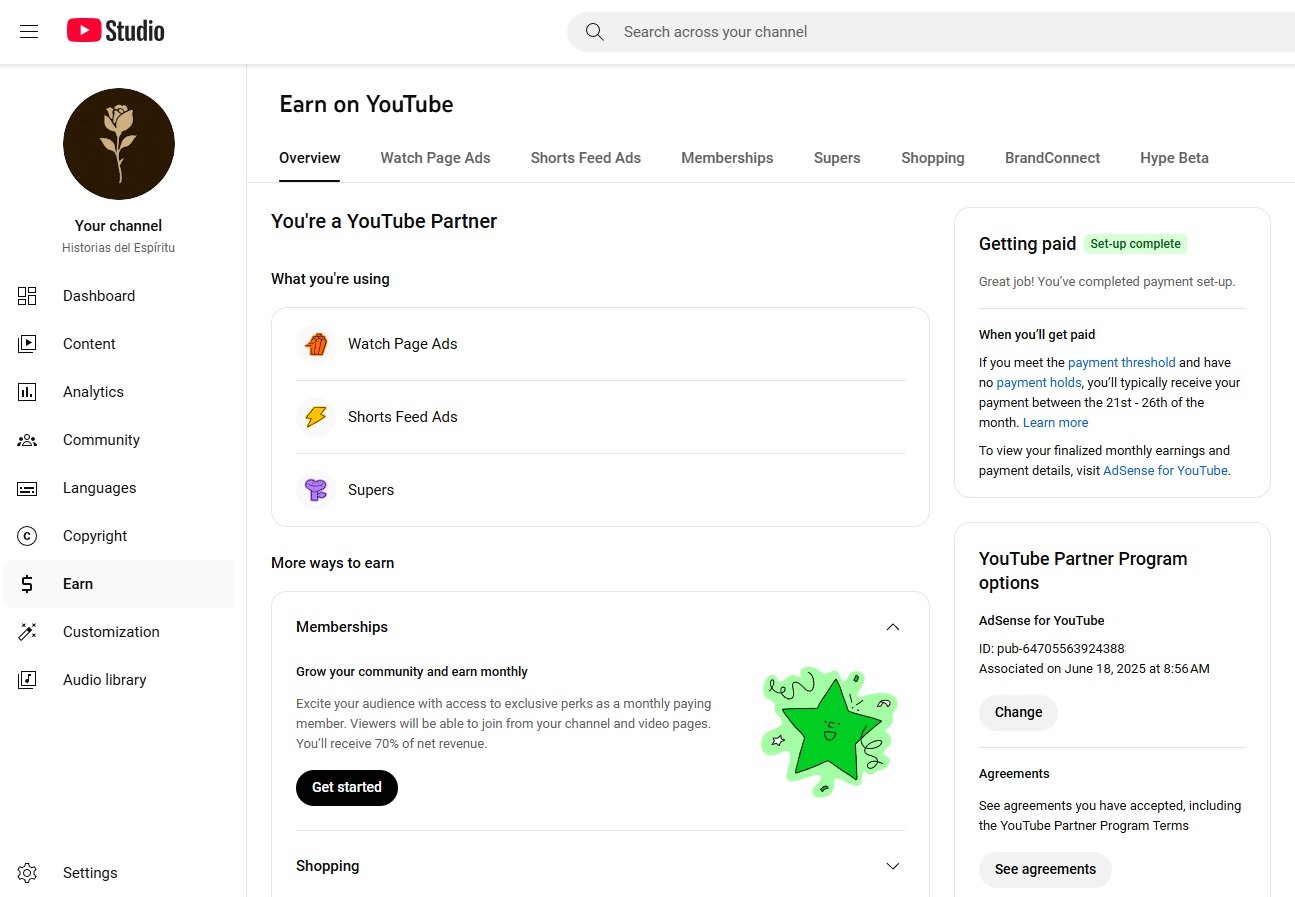Open the BrandConnect tab

[x=1052, y=158]
